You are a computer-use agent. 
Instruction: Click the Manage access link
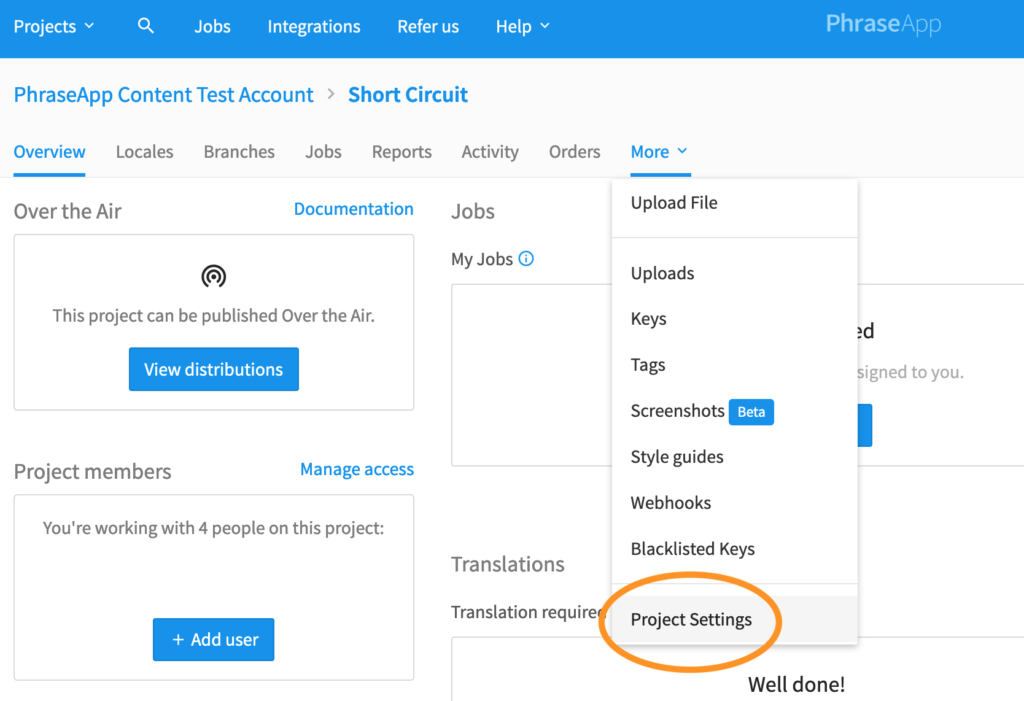click(357, 469)
